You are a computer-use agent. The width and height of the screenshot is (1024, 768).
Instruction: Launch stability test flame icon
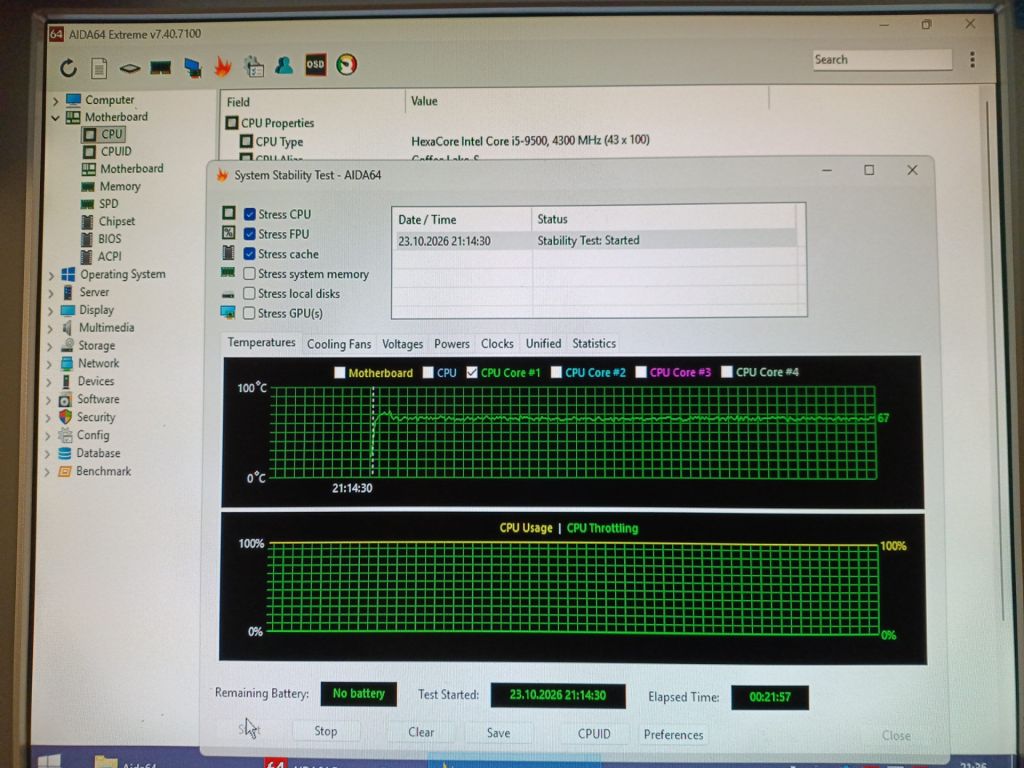[223, 66]
